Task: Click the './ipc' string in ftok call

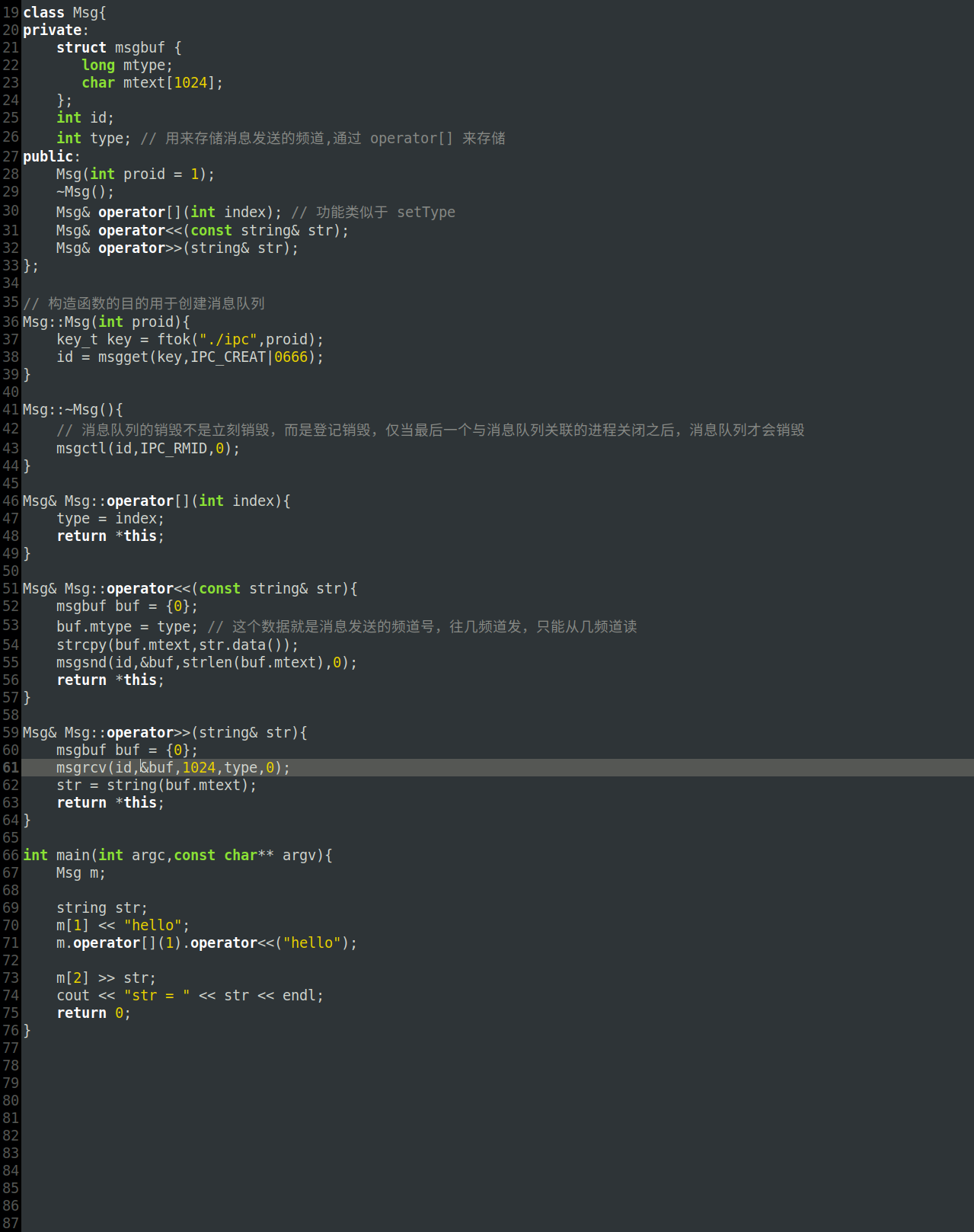Action: (x=228, y=339)
